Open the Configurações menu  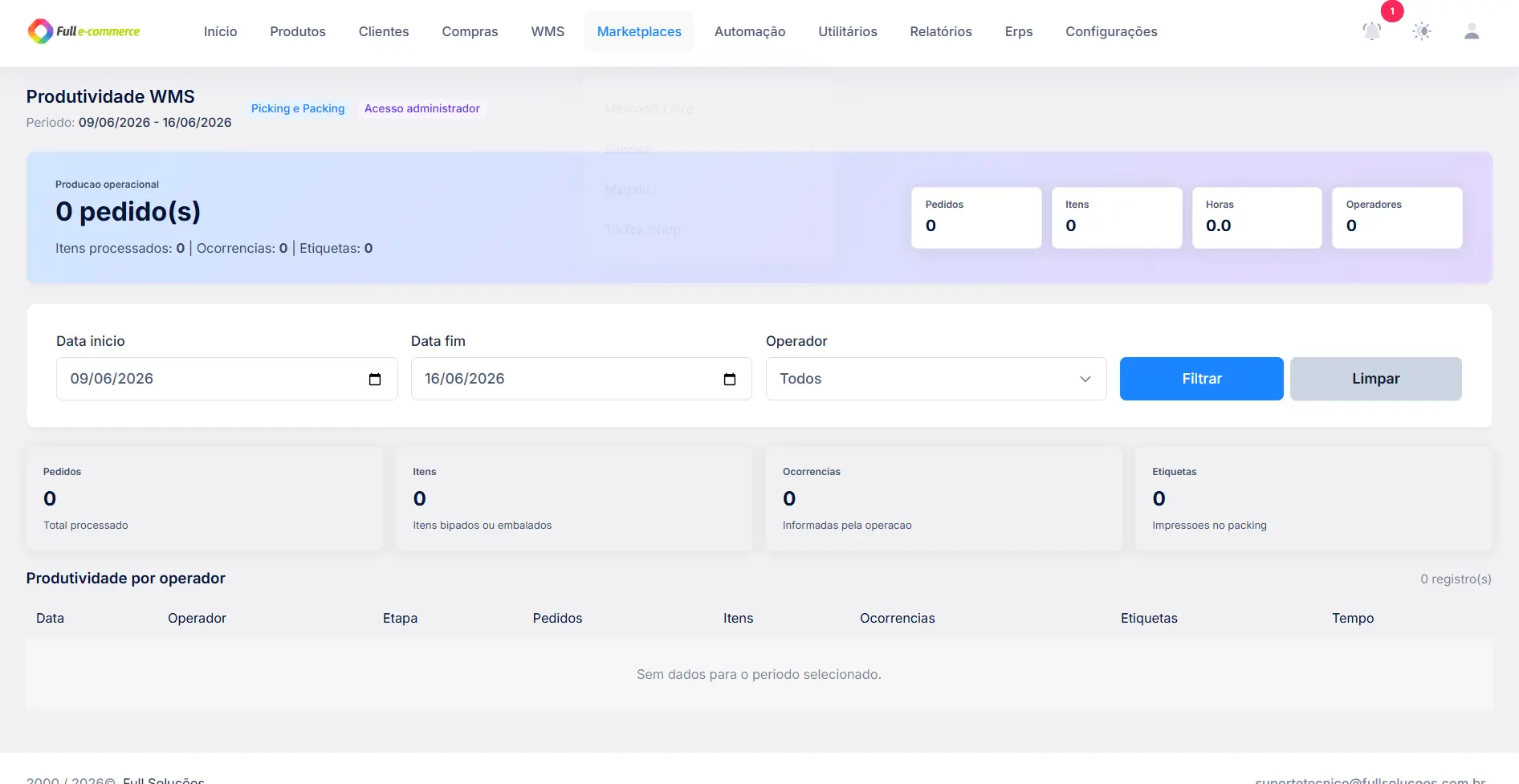(x=1111, y=31)
